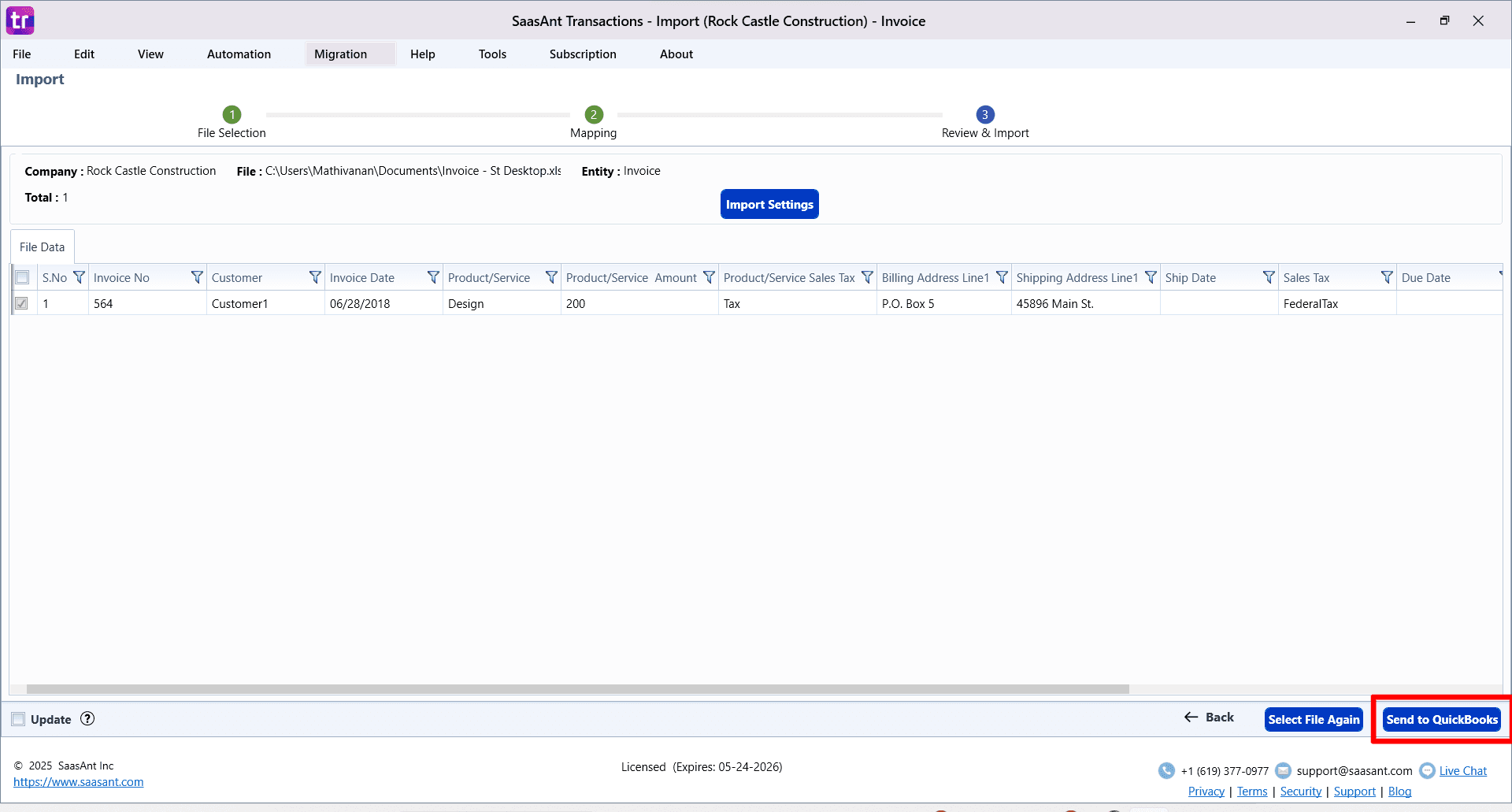Open the saasant.com website link

pyautogui.click(x=79, y=782)
